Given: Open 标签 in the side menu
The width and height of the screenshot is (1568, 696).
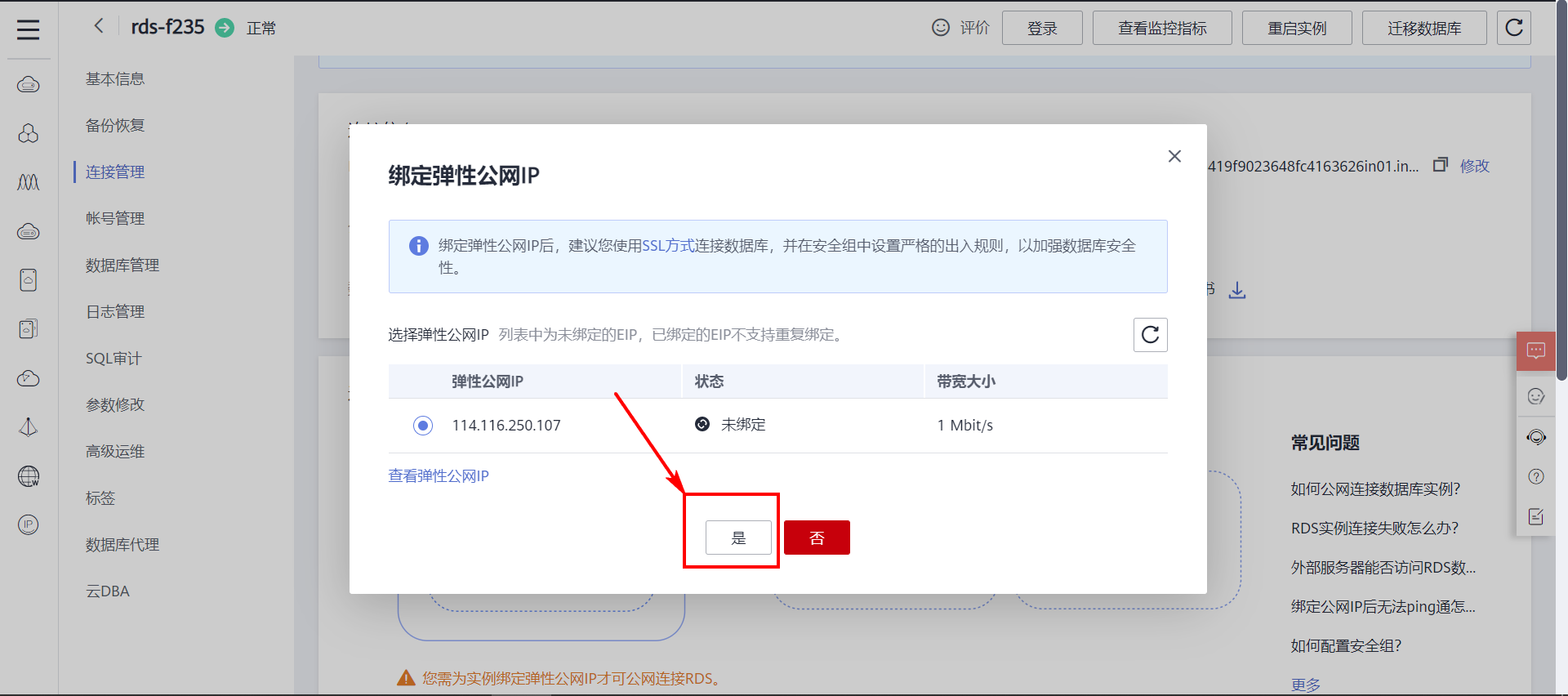Looking at the screenshot, I should click(100, 498).
